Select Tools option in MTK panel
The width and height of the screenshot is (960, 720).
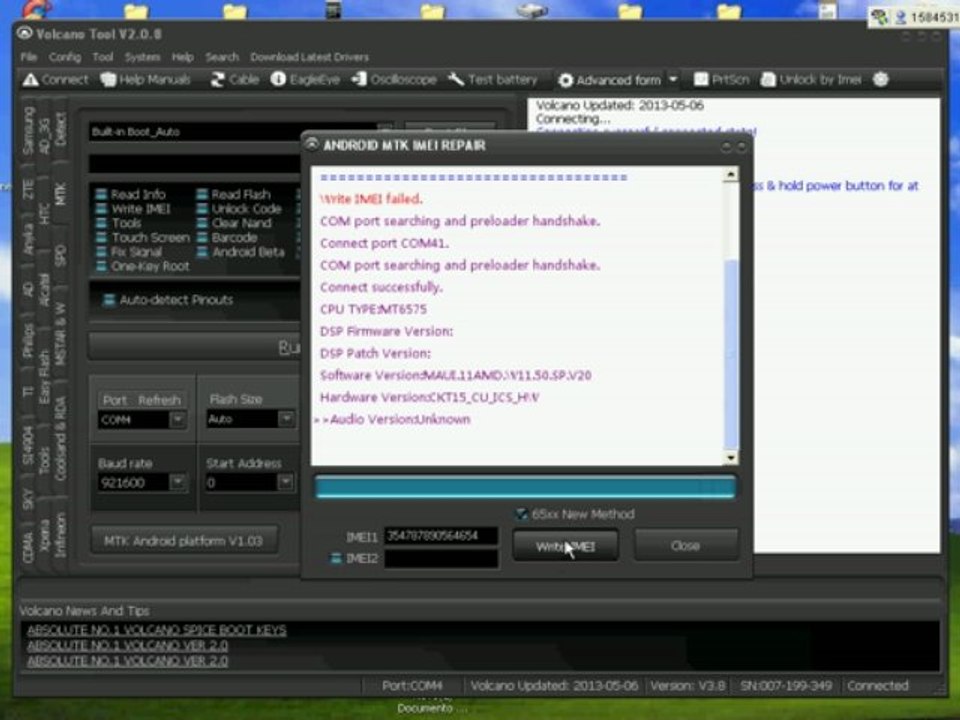point(119,223)
